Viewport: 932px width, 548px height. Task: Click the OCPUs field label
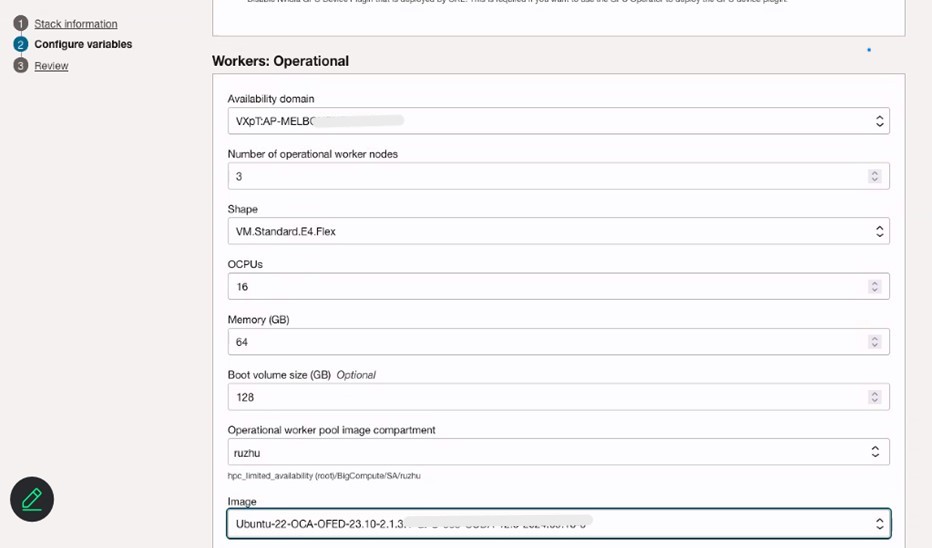[245, 264]
